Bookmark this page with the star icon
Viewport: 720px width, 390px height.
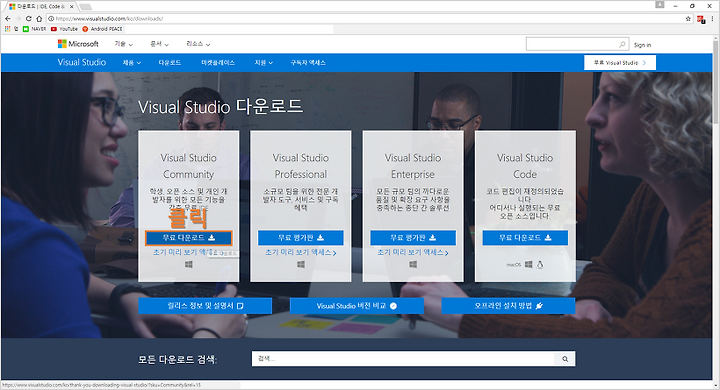tap(688, 19)
